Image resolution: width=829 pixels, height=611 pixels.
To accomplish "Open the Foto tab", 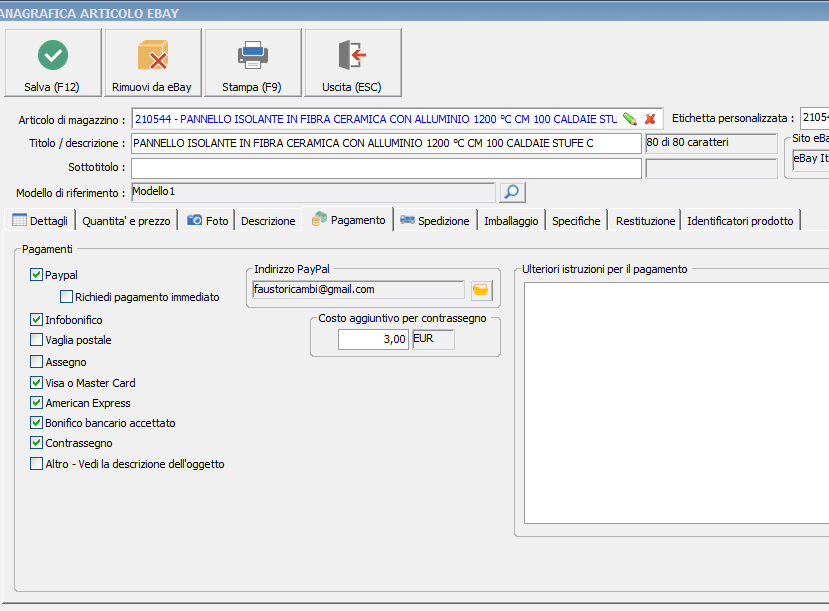I will (208, 220).
